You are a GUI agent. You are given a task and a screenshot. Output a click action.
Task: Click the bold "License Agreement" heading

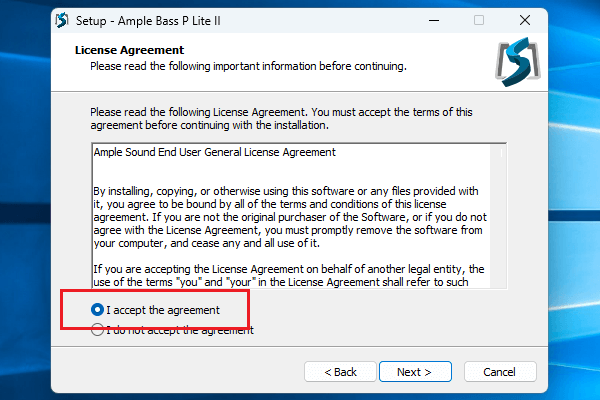(x=130, y=50)
